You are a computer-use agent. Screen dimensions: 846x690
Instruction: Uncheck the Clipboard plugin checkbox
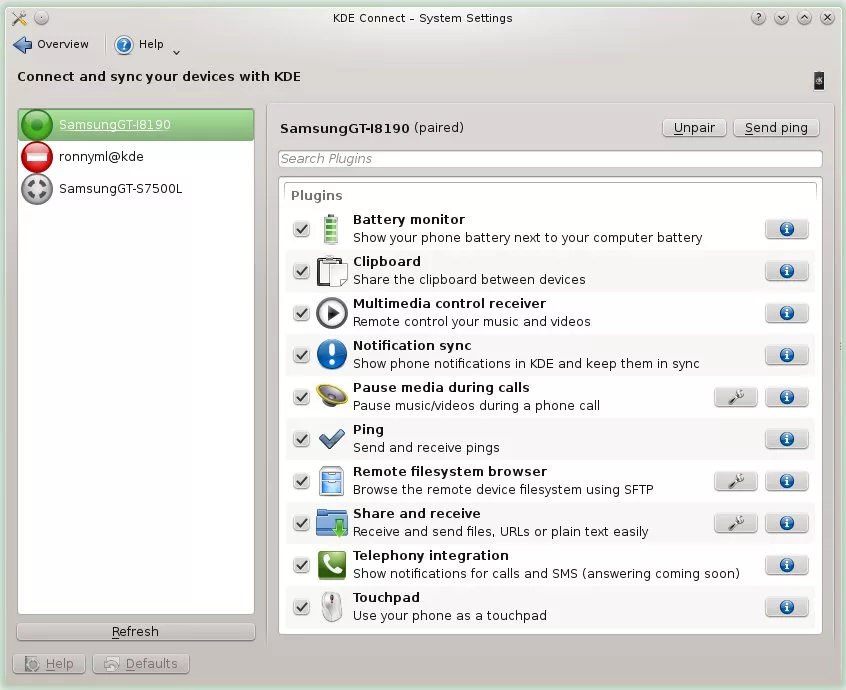coord(301,271)
